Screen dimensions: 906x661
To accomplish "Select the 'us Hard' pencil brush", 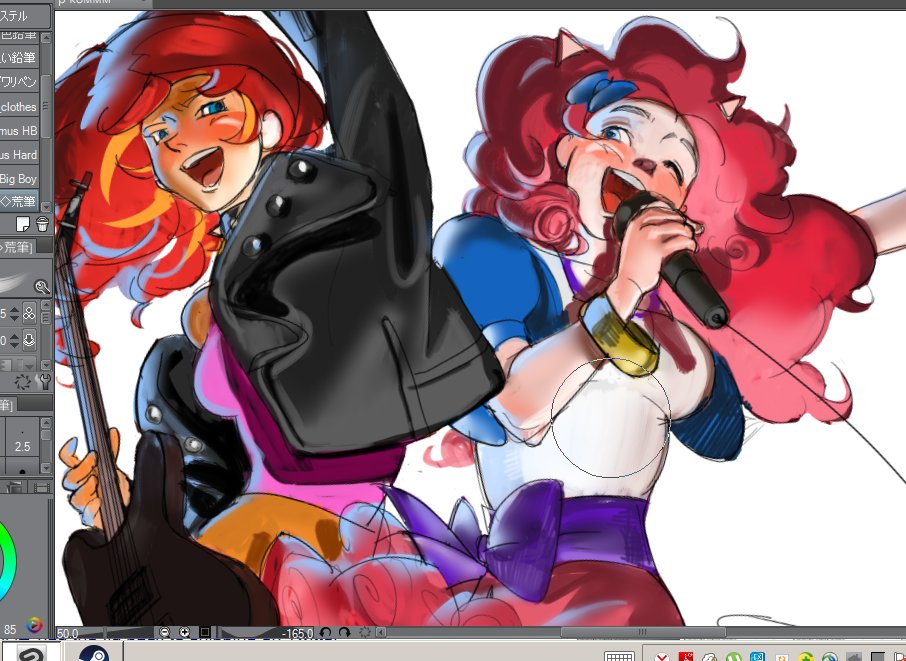I will pyautogui.click(x=18, y=155).
